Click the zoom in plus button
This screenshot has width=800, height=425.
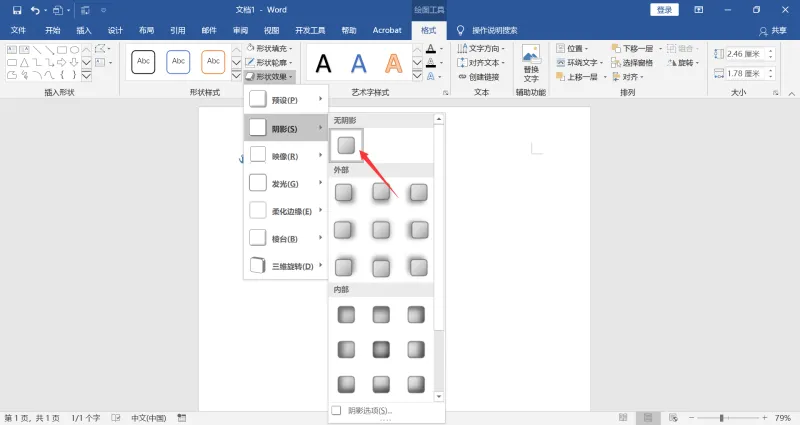pos(764,418)
